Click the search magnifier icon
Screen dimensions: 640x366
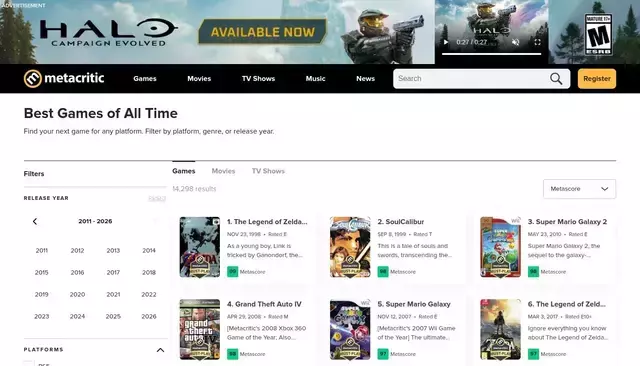pos(556,79)
